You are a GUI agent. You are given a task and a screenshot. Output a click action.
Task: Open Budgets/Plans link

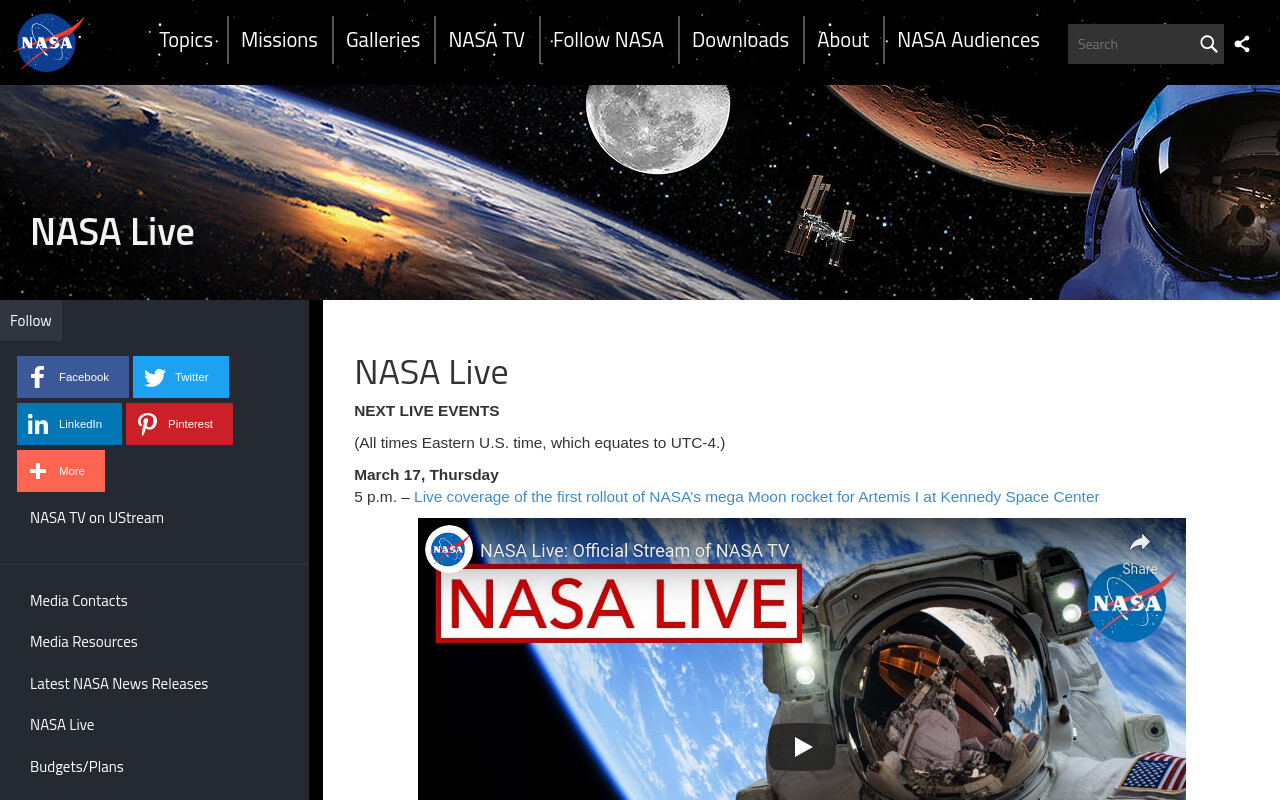pyautogui.click(x=77, y=767)
